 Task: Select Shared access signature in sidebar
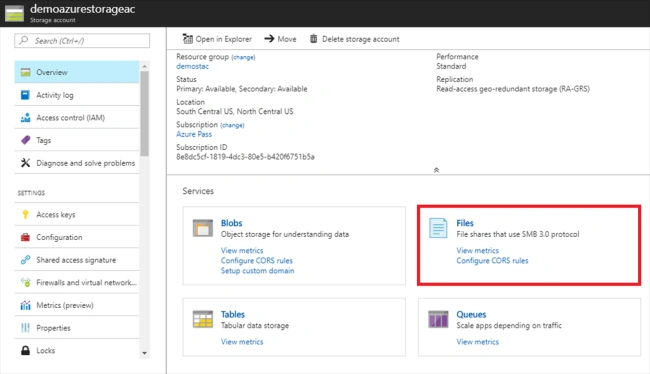click(x=77, y=260)
